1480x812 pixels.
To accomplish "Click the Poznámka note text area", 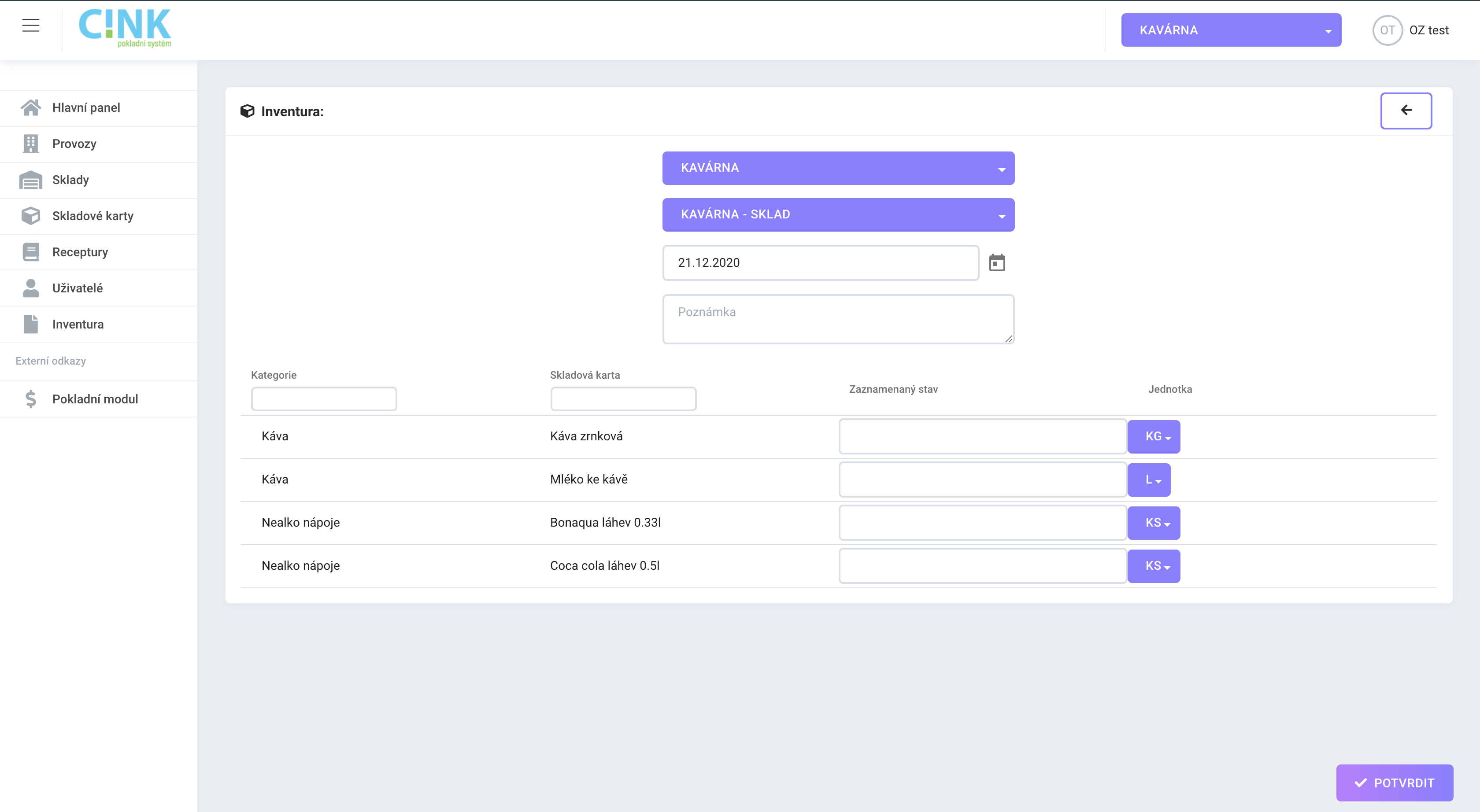I will pos(838,319).
